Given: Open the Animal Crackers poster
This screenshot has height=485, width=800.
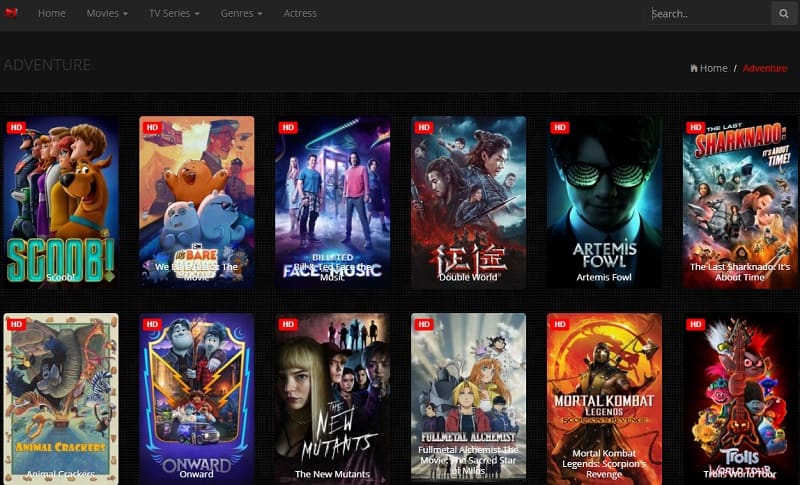Looking at the screenshot, I should coord(61,399).
